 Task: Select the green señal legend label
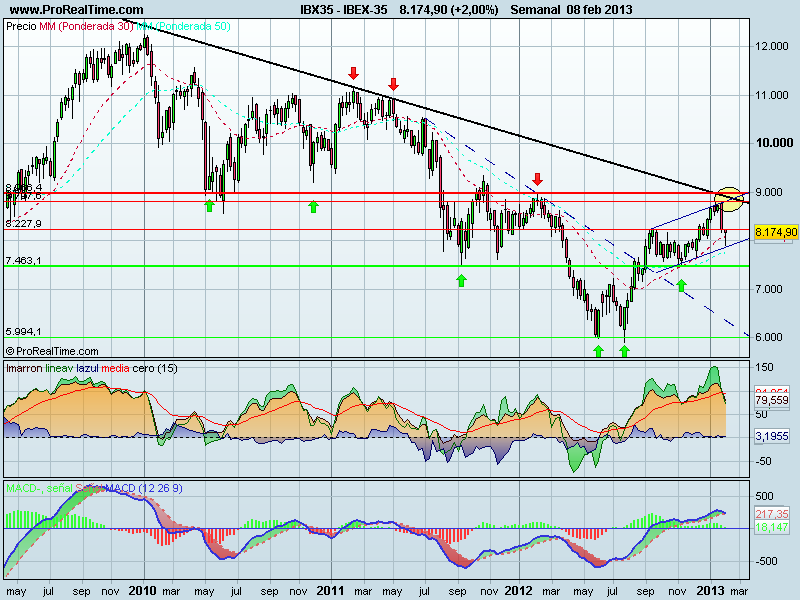[60, 488]
